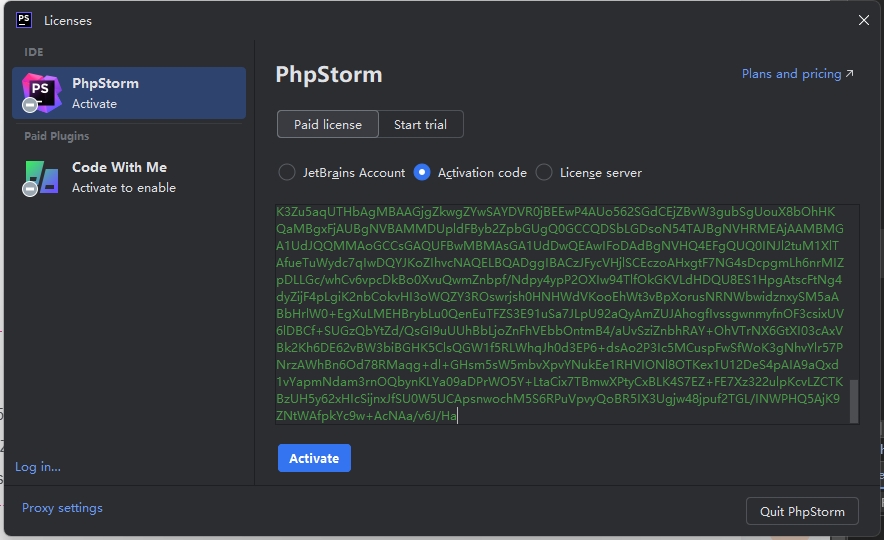Click the Code With Me plugin icon
Screen dimensions: 884x540
41,178
